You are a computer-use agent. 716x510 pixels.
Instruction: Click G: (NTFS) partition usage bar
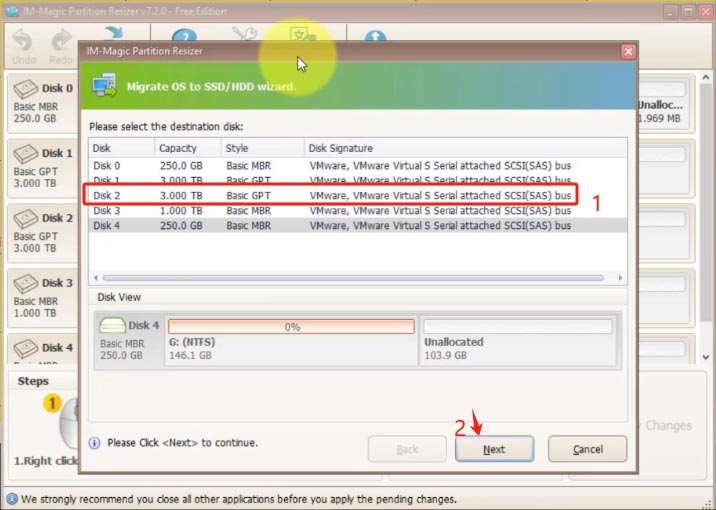click(291, 327)
